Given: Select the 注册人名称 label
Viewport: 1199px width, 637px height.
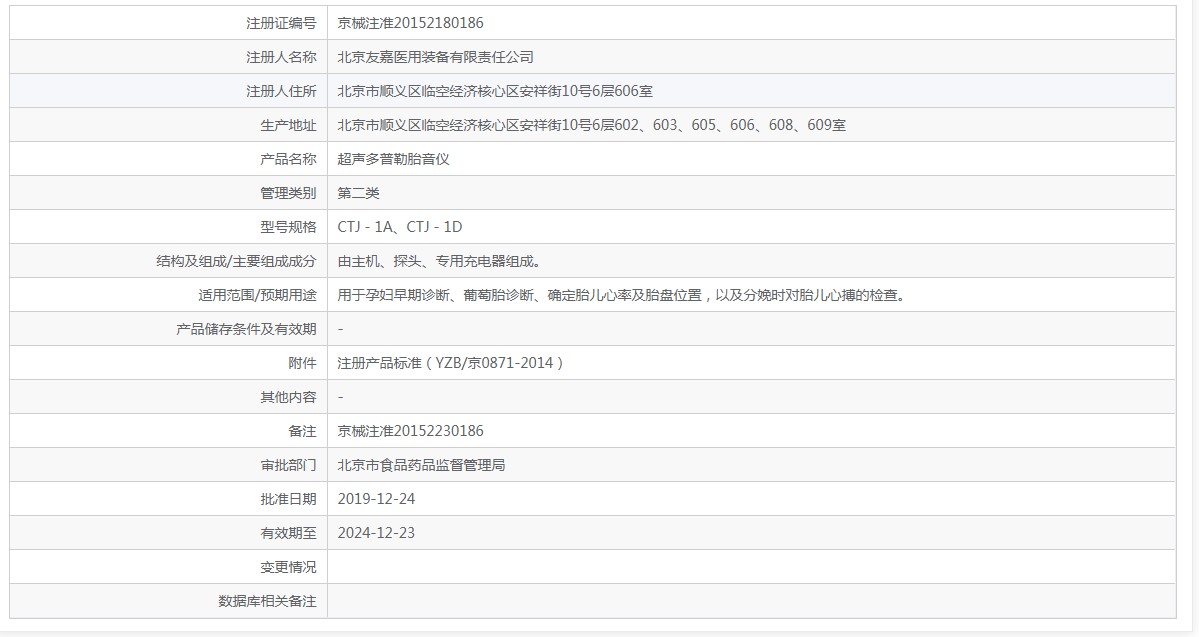Looking at the screenshot, I should pyautogui.click(x=281, y=57).
